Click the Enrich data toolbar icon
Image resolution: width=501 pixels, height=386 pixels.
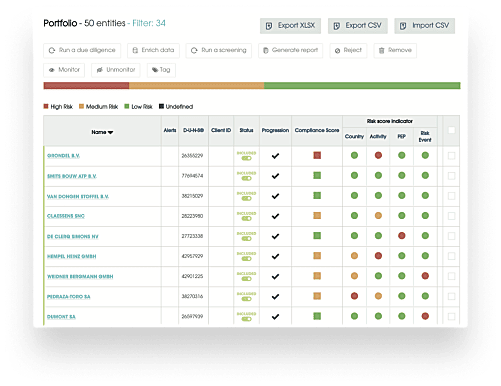tap(135, 50)
